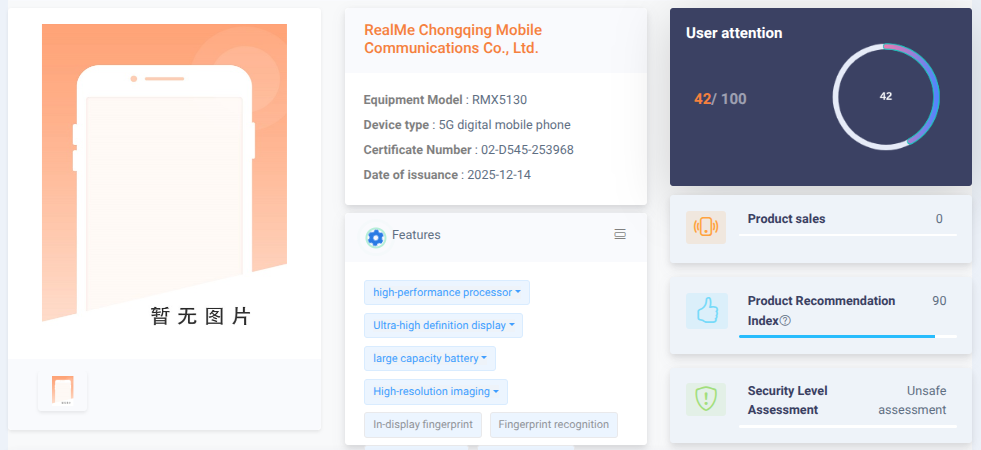The image size is (981, 450).
Task: Click the User attention circular gauge
Action: 885,97
